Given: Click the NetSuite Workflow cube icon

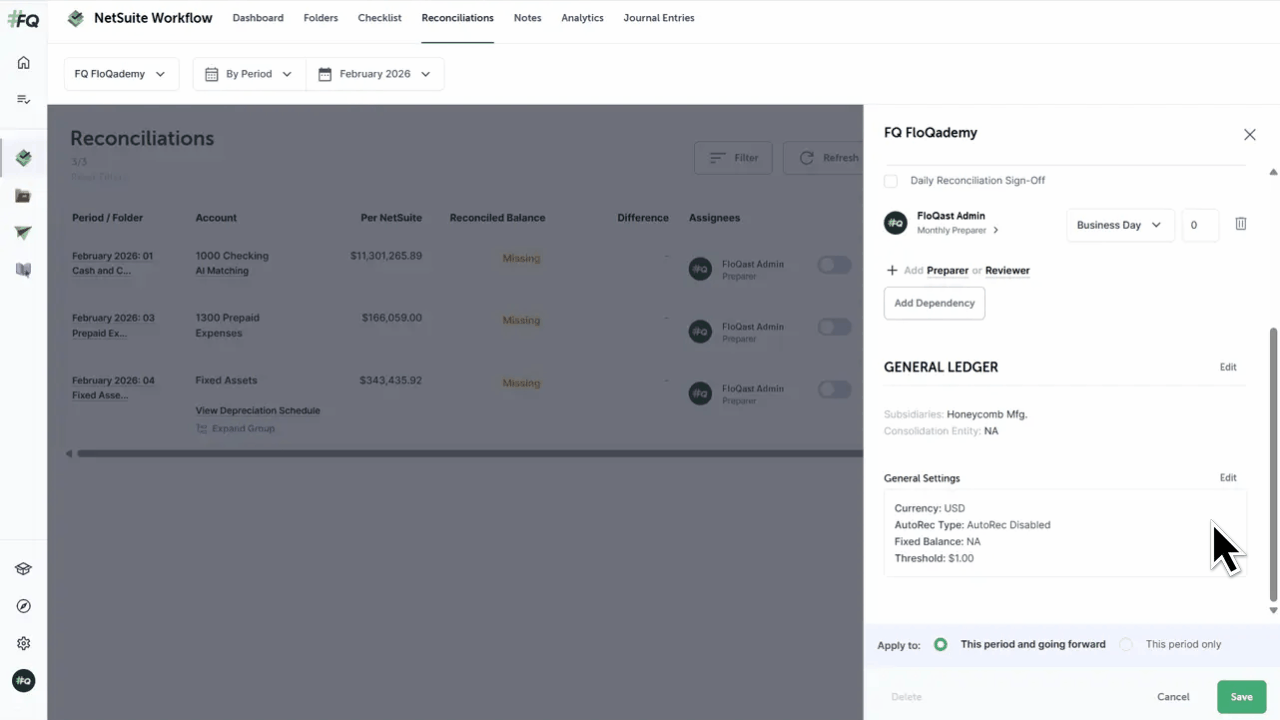Looking at the screenshot, I should point(76,18).
